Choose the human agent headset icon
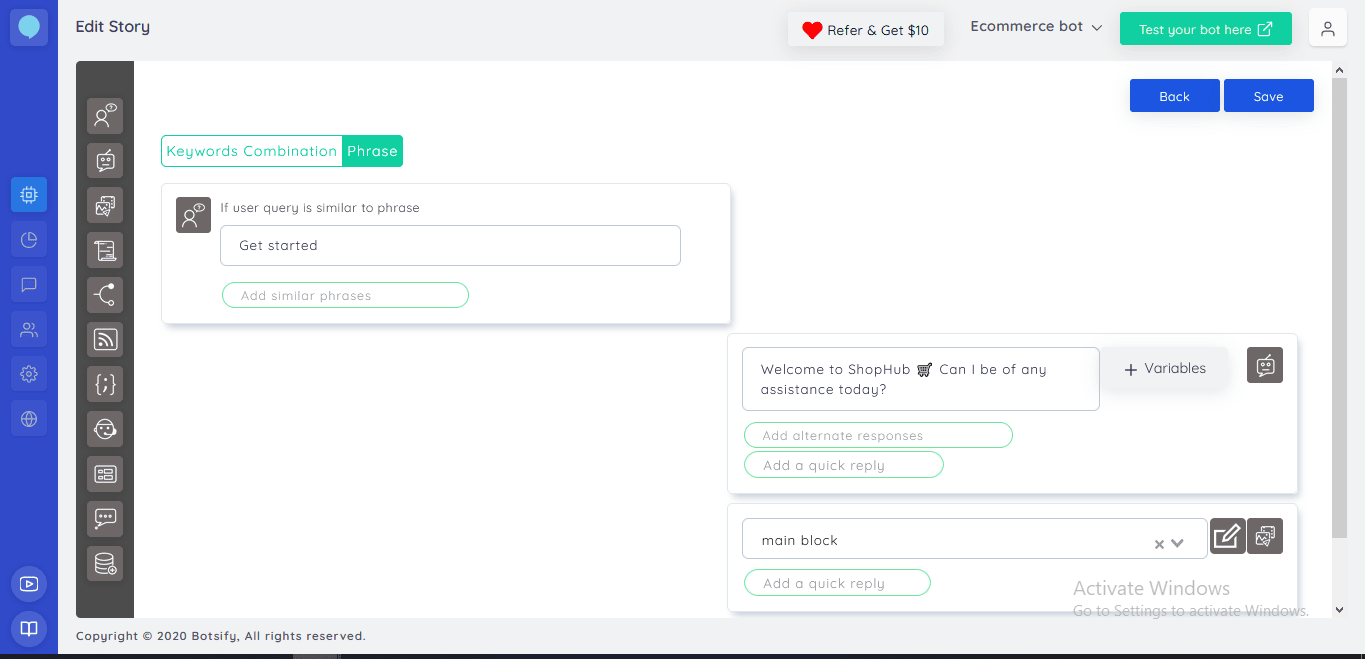 (x=105, y=429)
